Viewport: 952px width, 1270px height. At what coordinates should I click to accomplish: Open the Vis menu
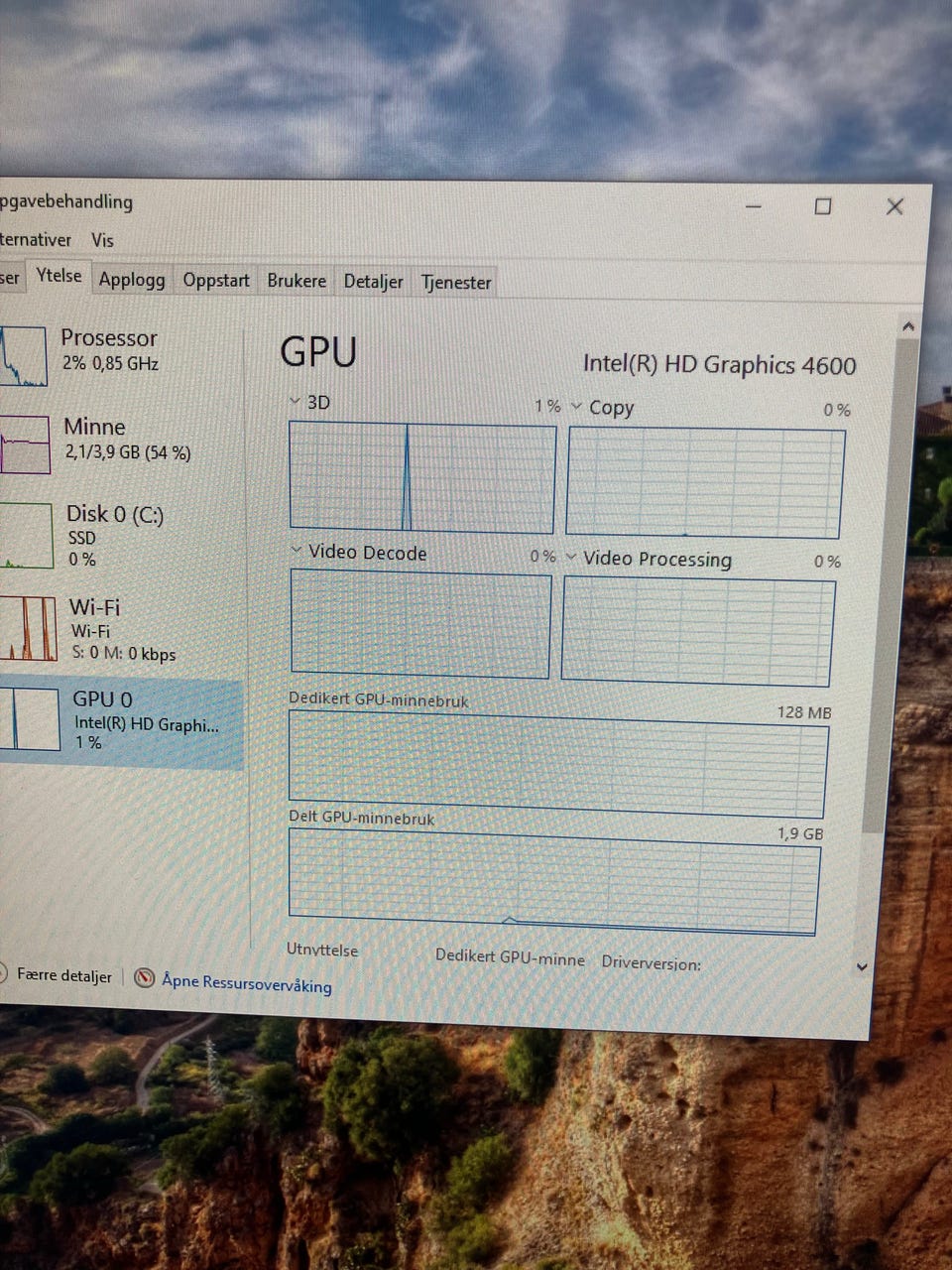pyautogui.click(x=102, y=240)
